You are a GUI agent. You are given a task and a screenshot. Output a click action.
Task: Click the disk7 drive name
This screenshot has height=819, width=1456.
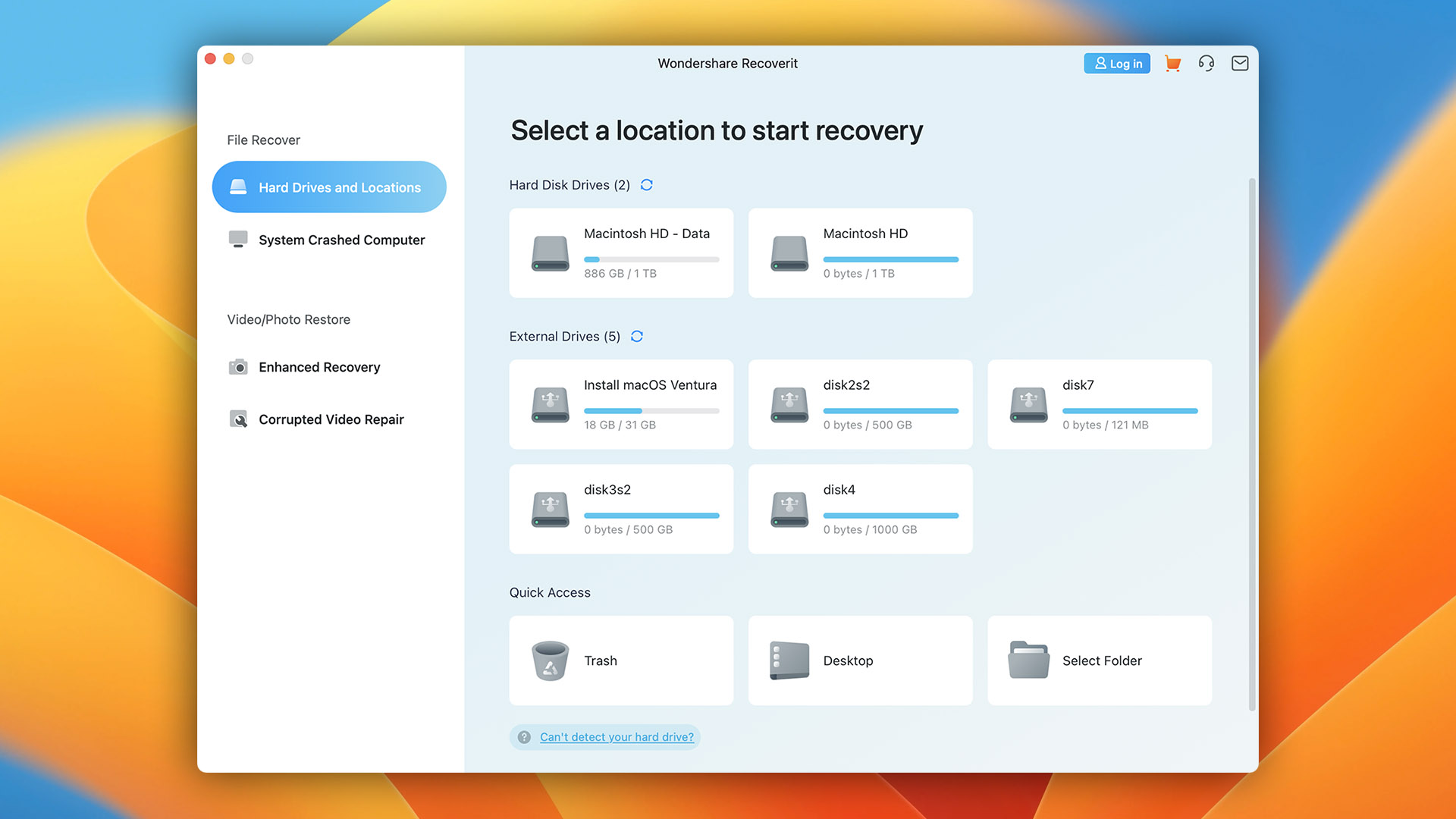[x=1078, y=385]
